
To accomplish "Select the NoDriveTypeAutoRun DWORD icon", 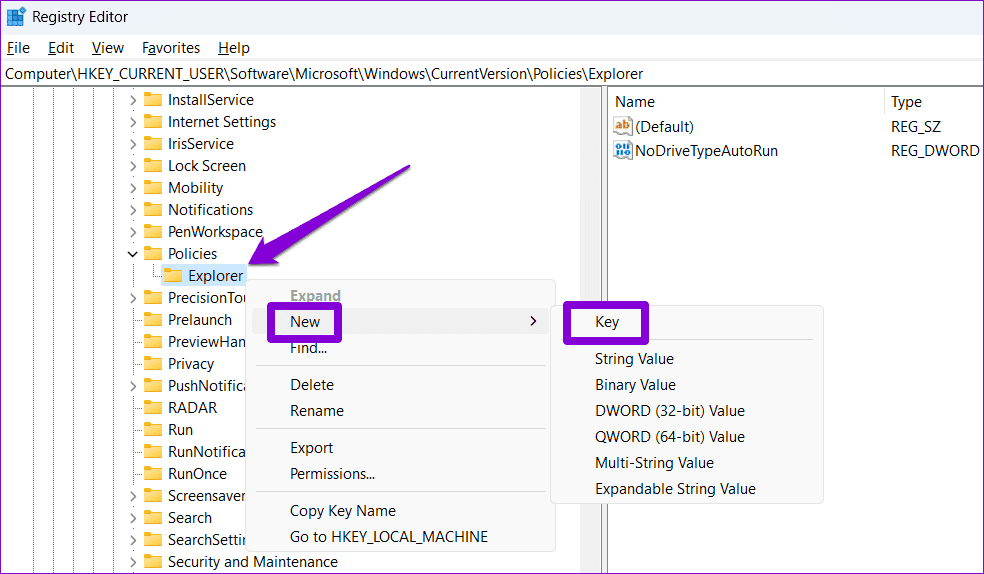I will click(623, 151).
